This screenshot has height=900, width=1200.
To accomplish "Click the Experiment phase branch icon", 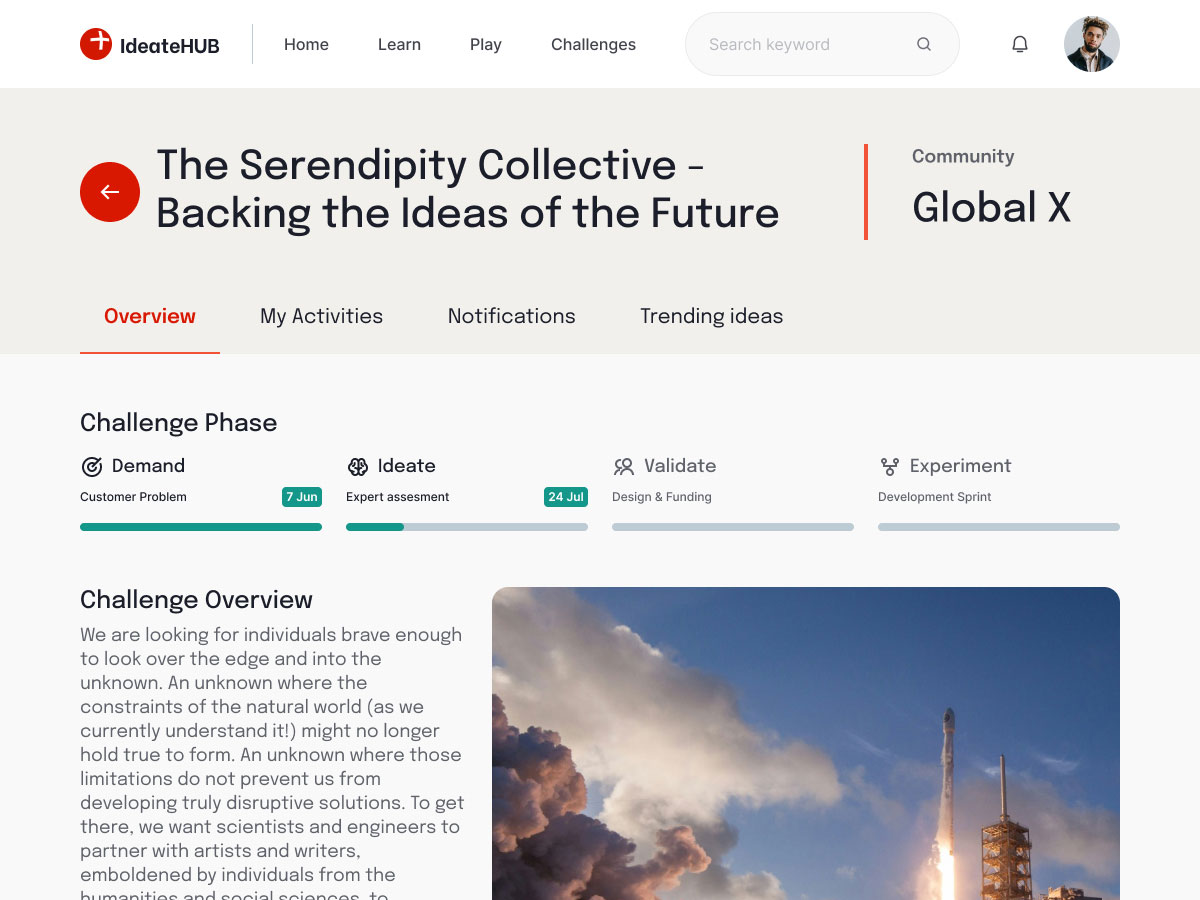I will 890,466.
